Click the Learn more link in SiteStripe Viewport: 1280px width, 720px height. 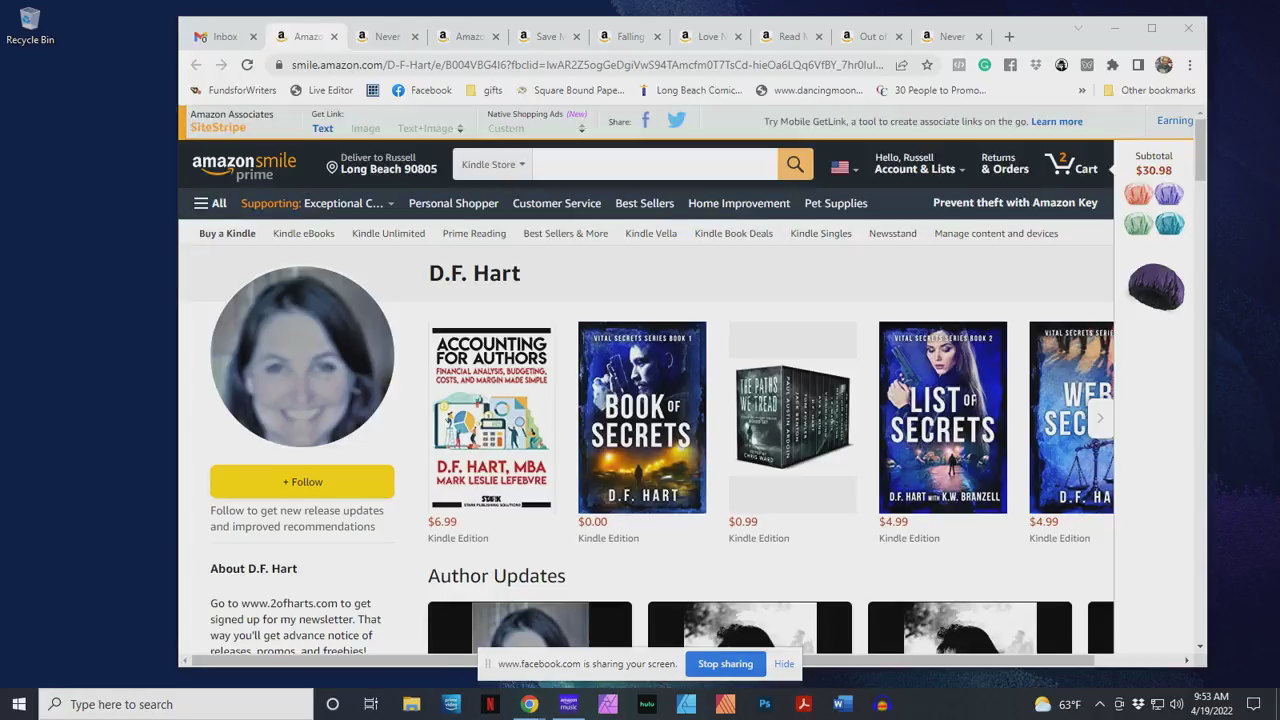click(x=1057, y=121)
